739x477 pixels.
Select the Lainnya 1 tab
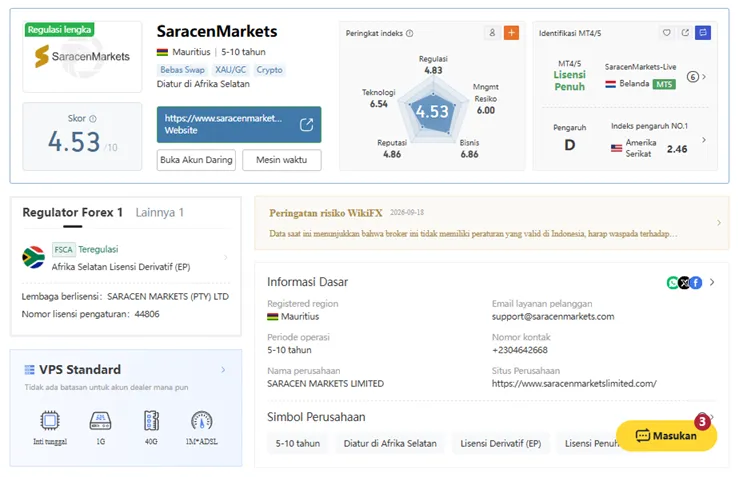point(159,213)
